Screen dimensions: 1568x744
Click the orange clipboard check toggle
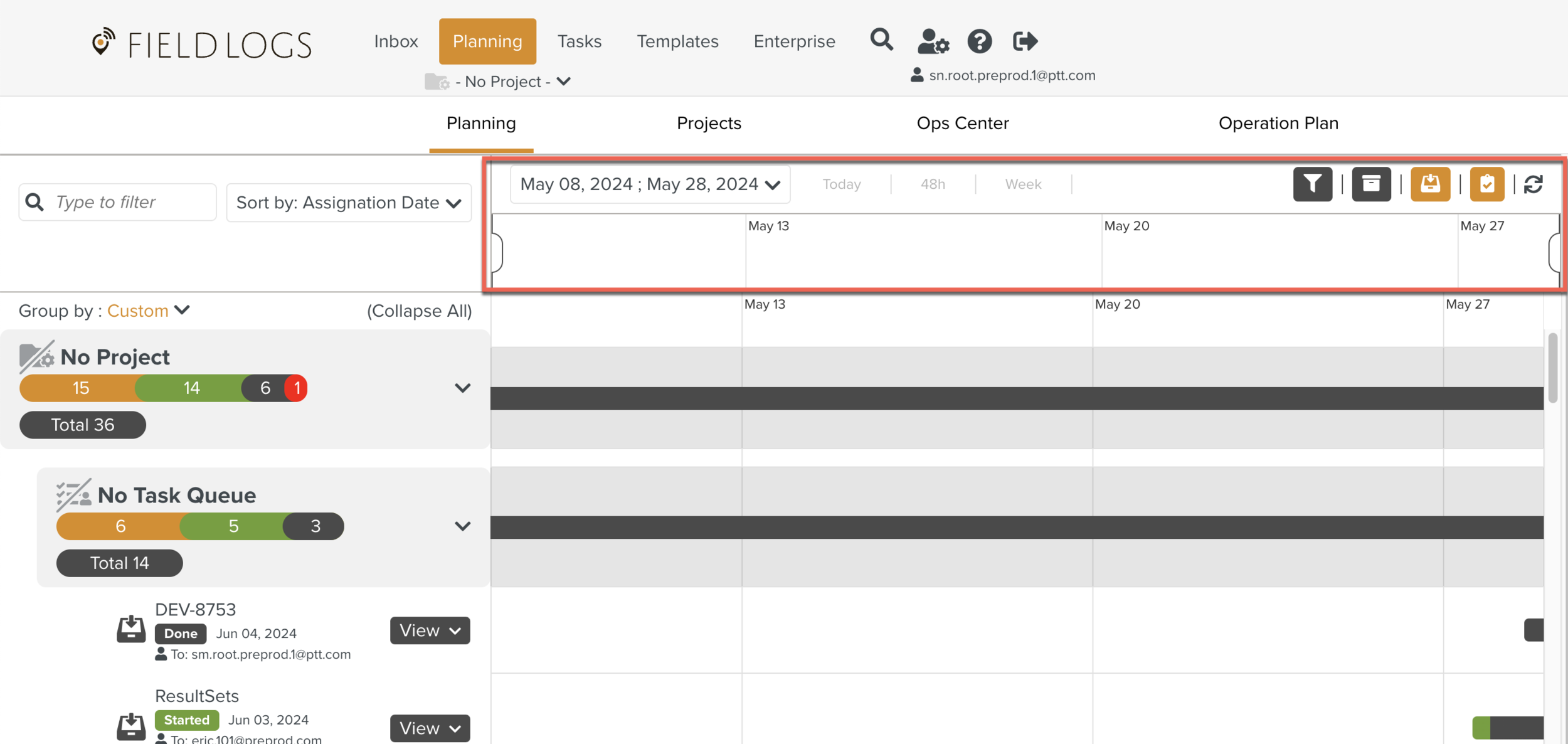(x=1486, y=184)
